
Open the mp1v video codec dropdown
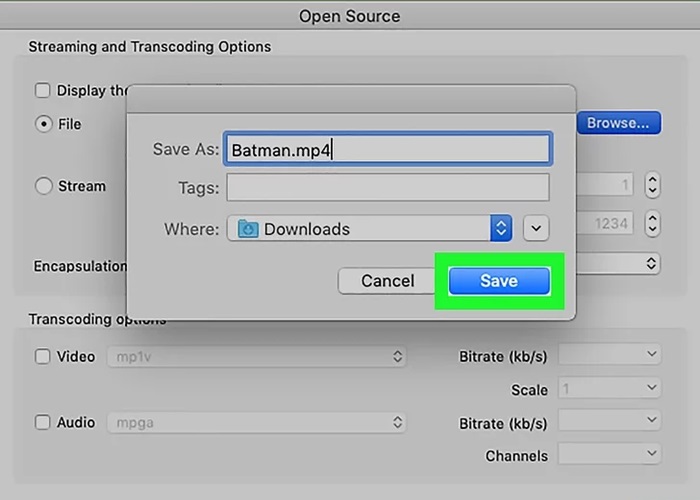(256, 356)
